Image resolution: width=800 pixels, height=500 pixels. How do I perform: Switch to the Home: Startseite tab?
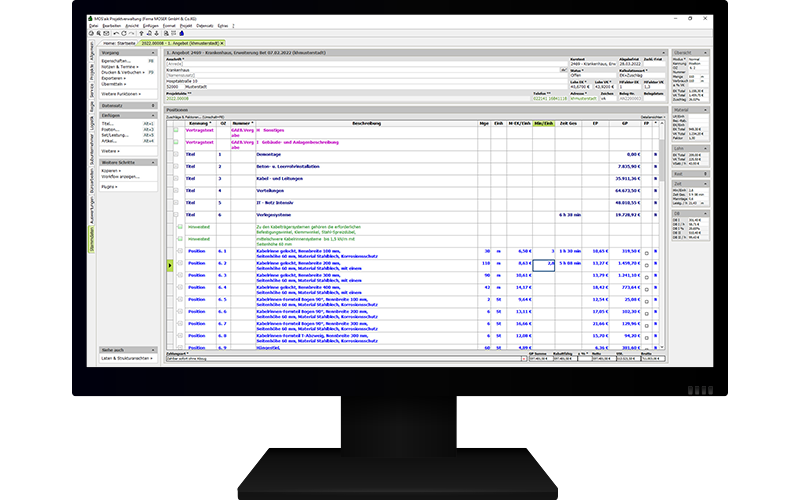click(x=119, y=43)
